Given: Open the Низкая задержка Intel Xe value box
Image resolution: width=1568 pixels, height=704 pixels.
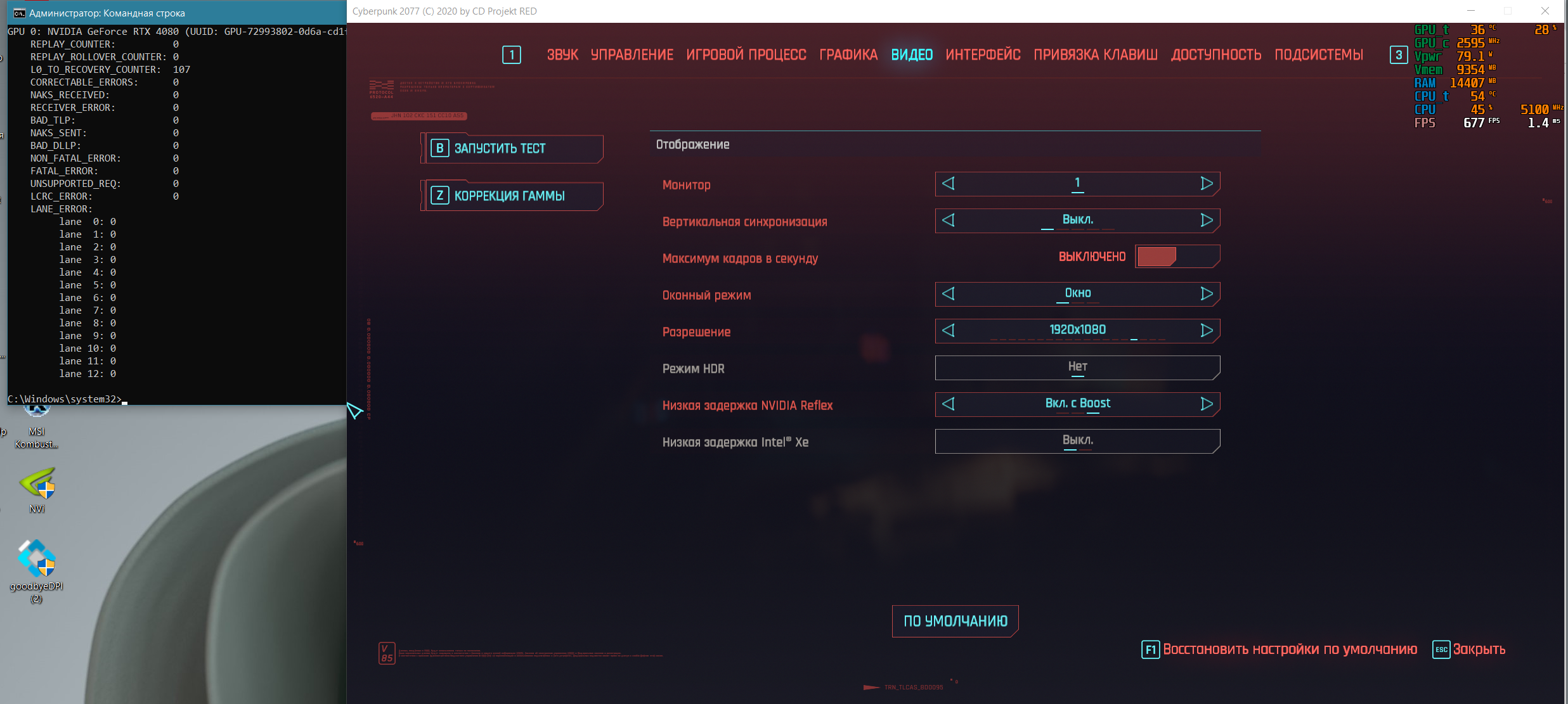Looking at the screenshot, I should 1077,441.
